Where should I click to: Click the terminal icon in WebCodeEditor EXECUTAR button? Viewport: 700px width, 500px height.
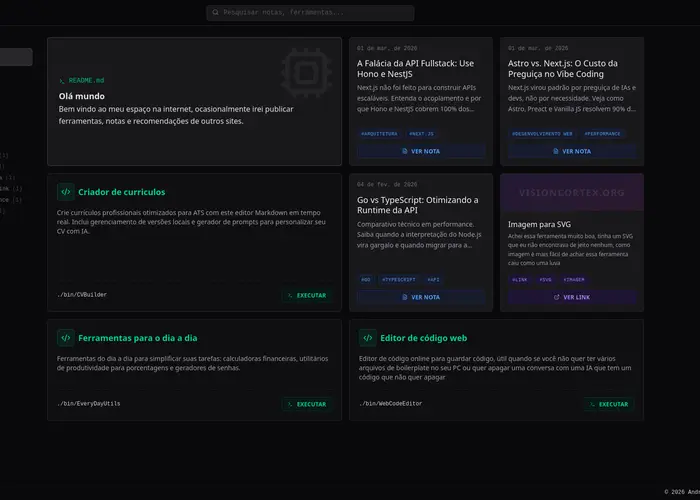coord(592,404)
